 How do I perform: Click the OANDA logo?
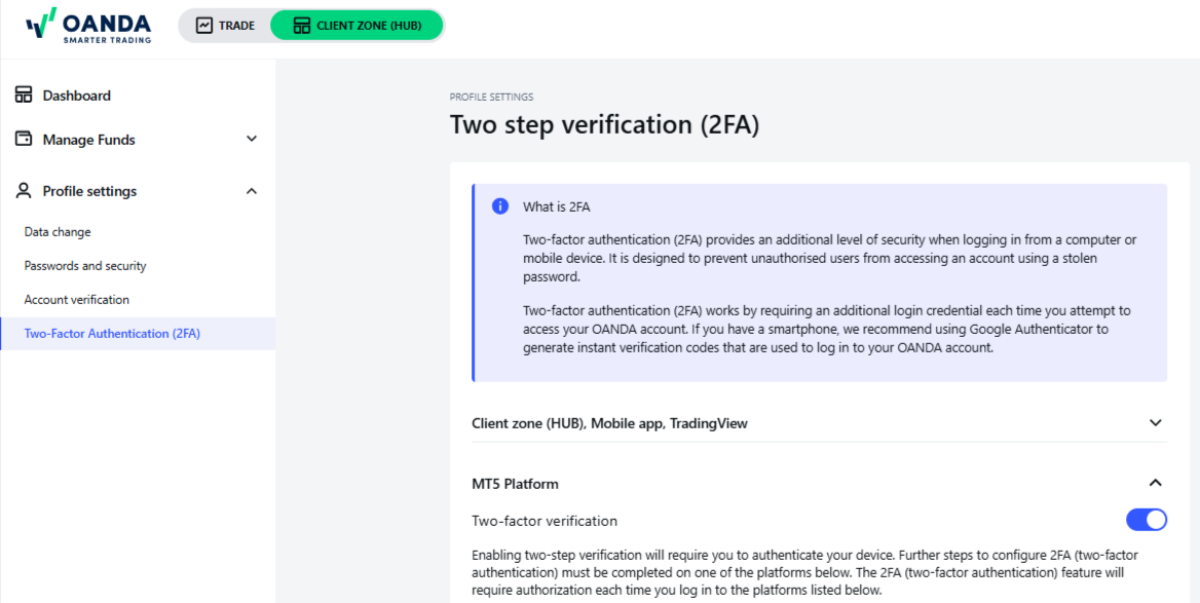88,26
